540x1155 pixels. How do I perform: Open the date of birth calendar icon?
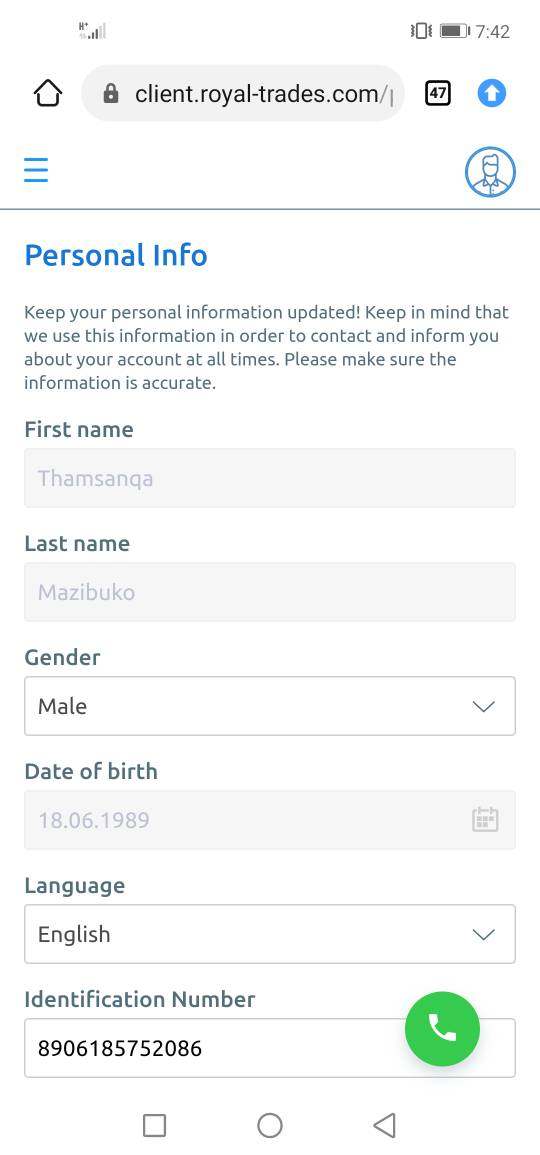tap(485, 819)
